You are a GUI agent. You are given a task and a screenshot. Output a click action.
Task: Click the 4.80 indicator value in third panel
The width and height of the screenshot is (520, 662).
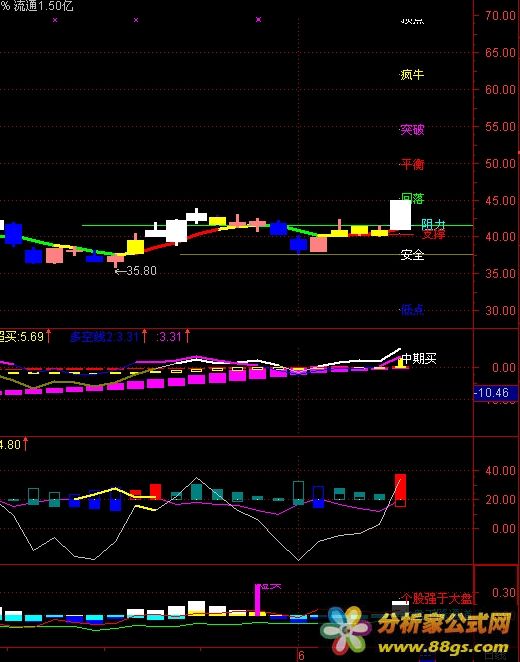click(11, 445)
